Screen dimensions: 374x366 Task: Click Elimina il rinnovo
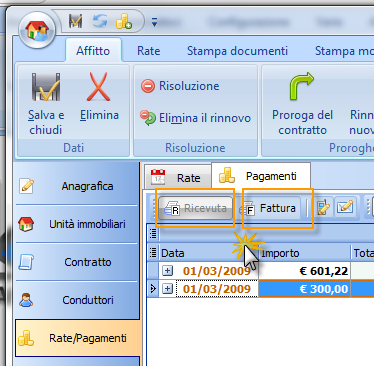(195, 118)
